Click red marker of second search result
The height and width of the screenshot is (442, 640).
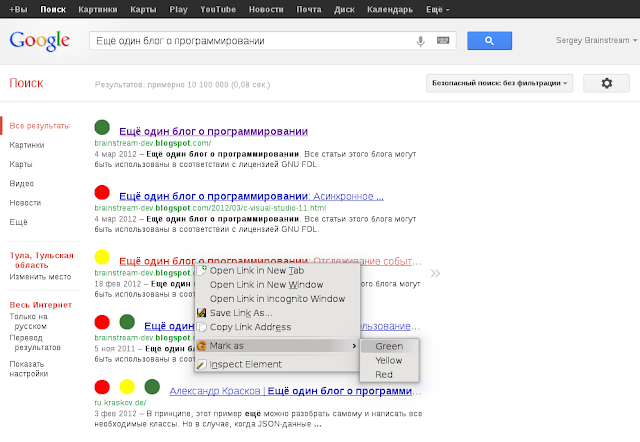pyautogui.click(x=102, y=192)
